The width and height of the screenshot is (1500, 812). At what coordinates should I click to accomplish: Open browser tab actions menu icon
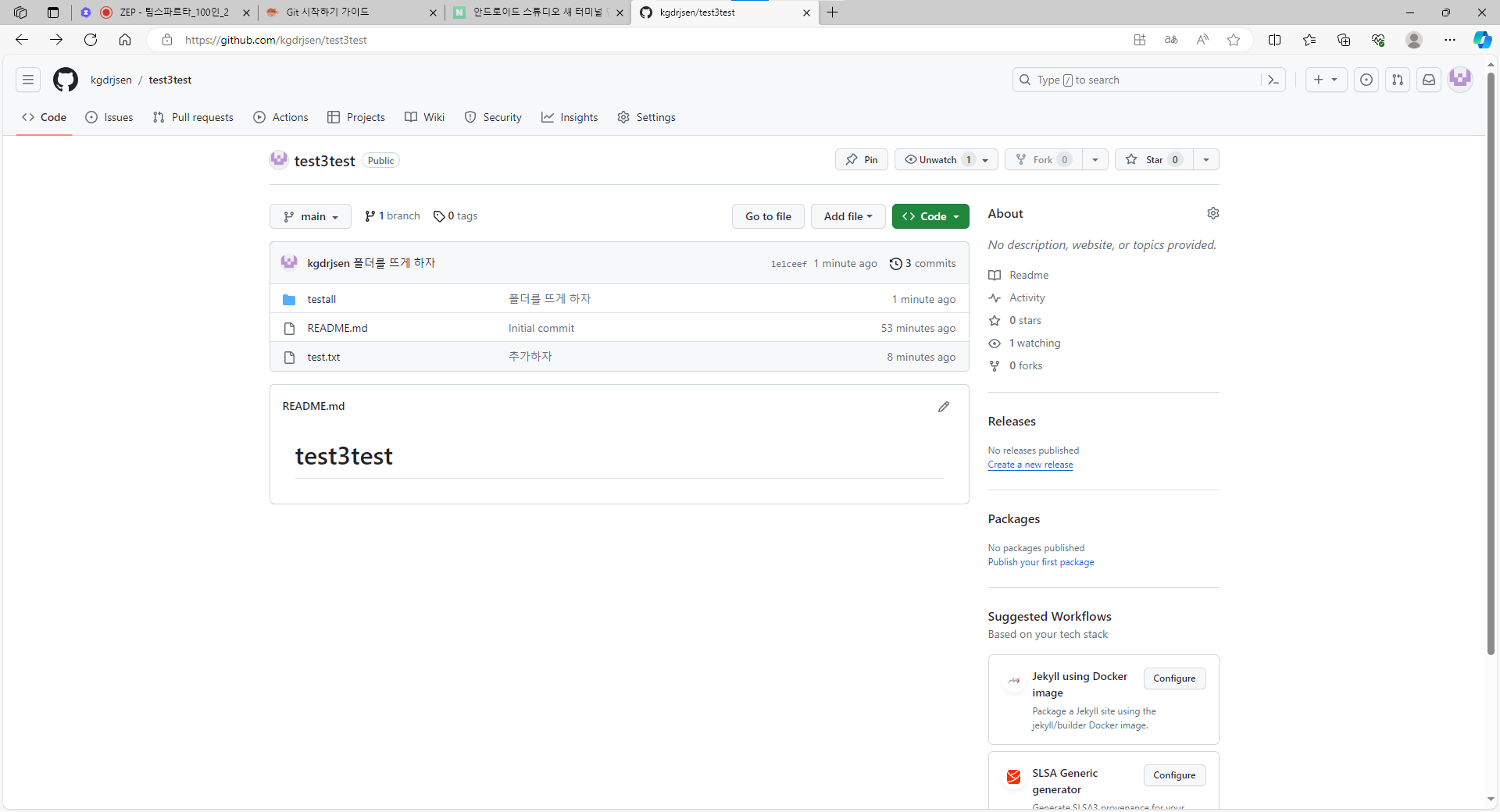53,12
